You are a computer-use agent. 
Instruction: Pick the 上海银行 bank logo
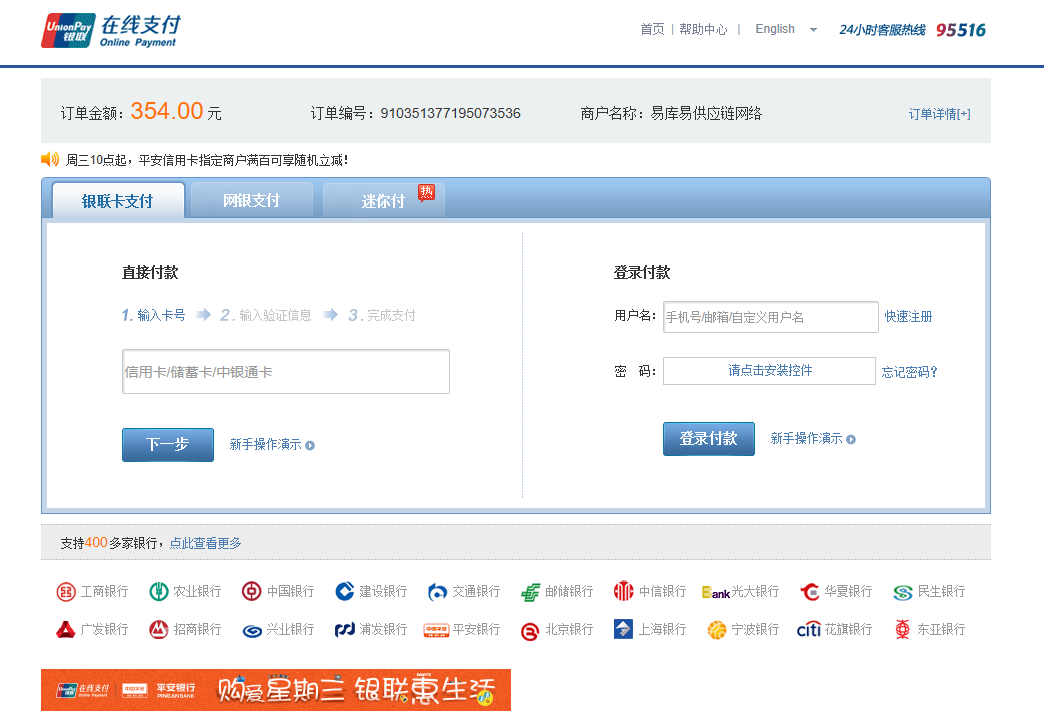[623, 629]
